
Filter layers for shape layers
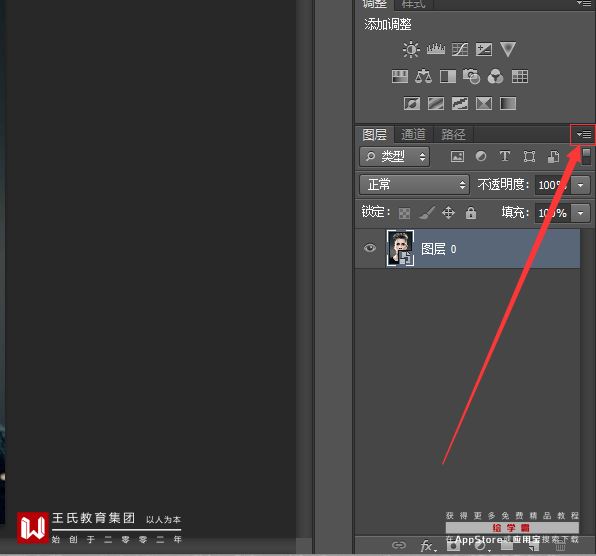click(529, 156)
